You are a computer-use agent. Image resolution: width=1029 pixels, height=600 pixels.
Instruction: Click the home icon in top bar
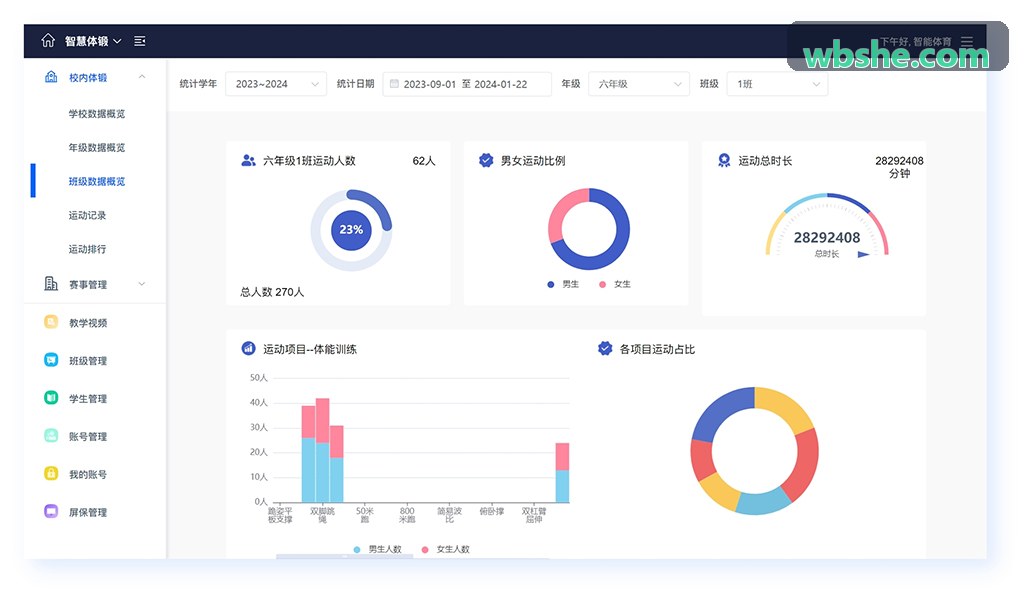48,41
